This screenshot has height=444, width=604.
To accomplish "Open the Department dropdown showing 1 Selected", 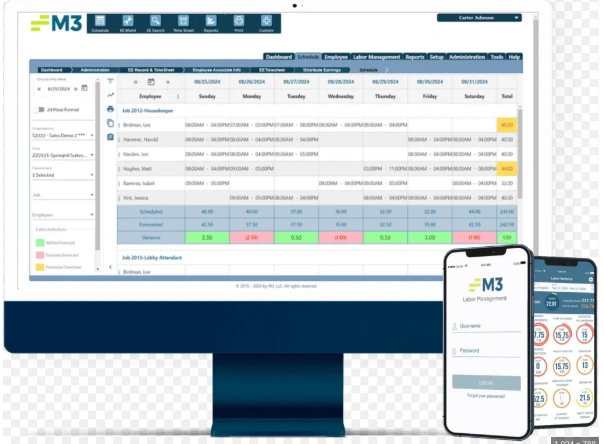I will pyautogui.click(x=63, y=175).
